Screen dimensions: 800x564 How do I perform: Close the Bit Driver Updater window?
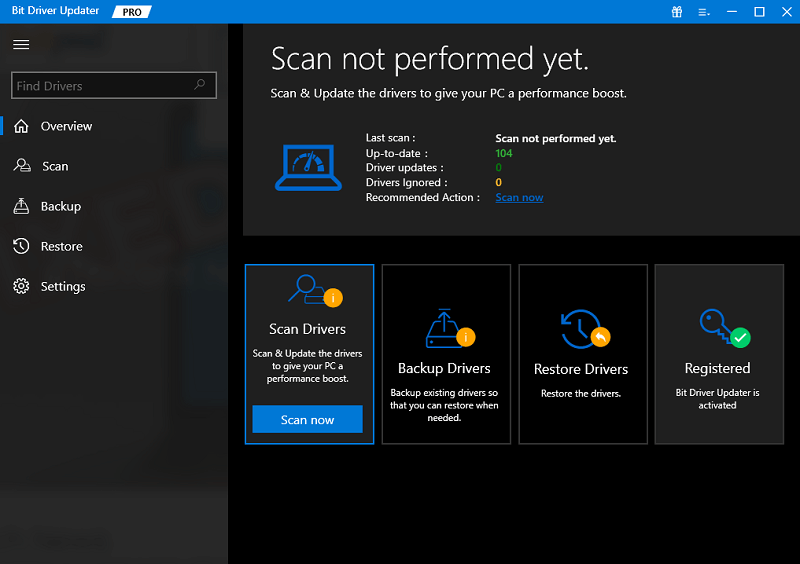click(785, 12)
